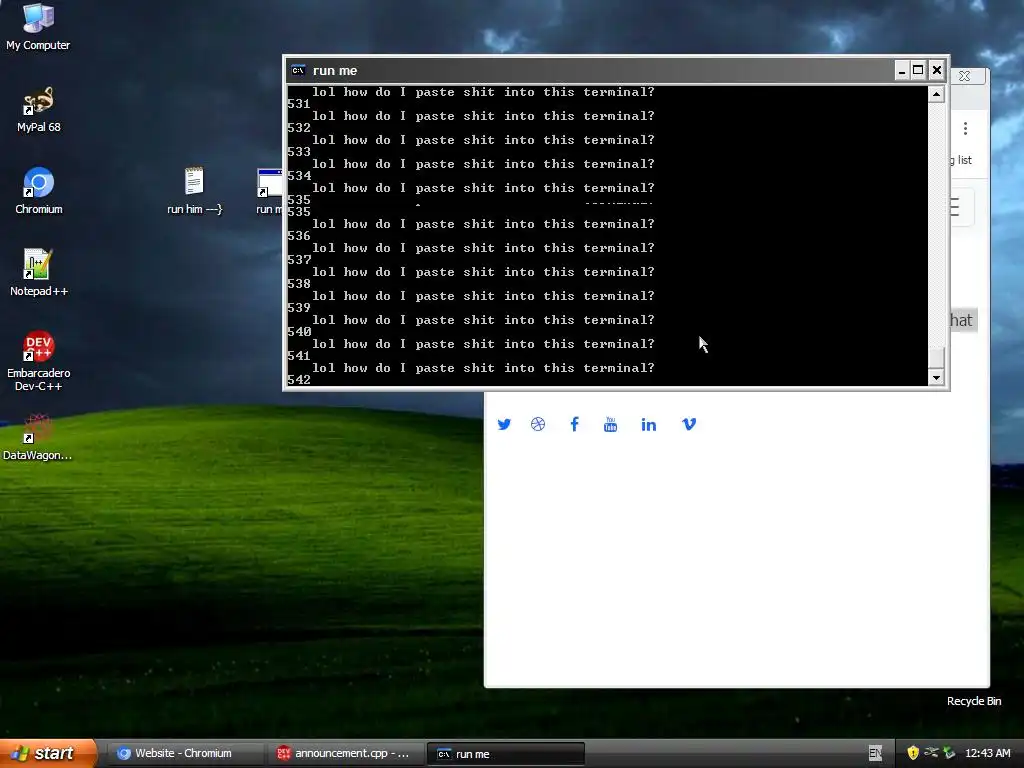The width and height of the screenshot is (1024, 768).
Task: Click the YouTube icon in Chromium page
Action: click(610, 424)
